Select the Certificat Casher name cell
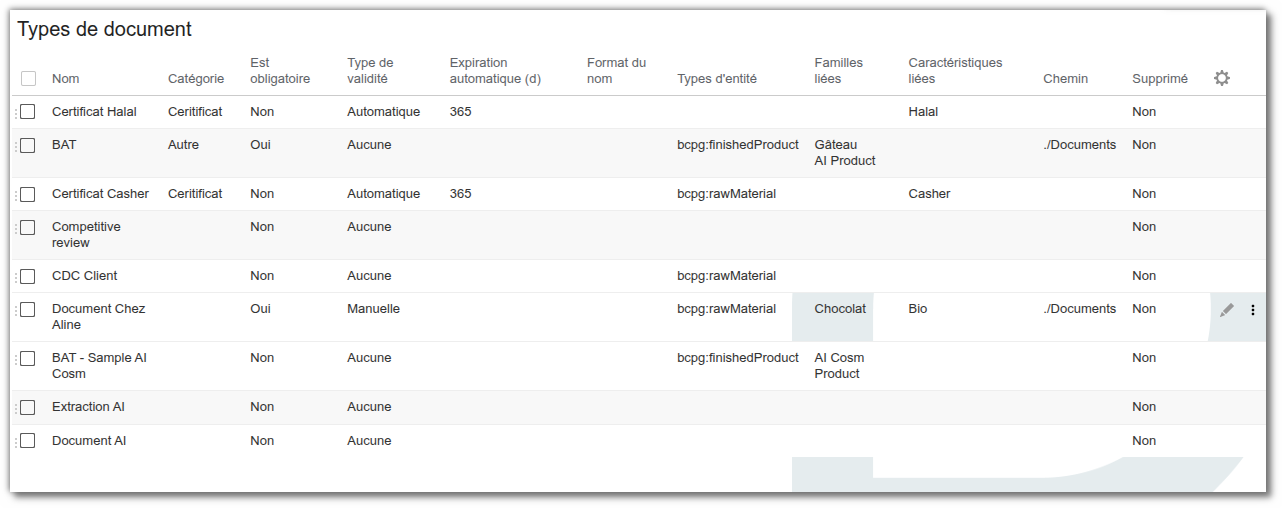This screenshot has height=508, width=1282. pyautogui.click(x=100, y=194)
